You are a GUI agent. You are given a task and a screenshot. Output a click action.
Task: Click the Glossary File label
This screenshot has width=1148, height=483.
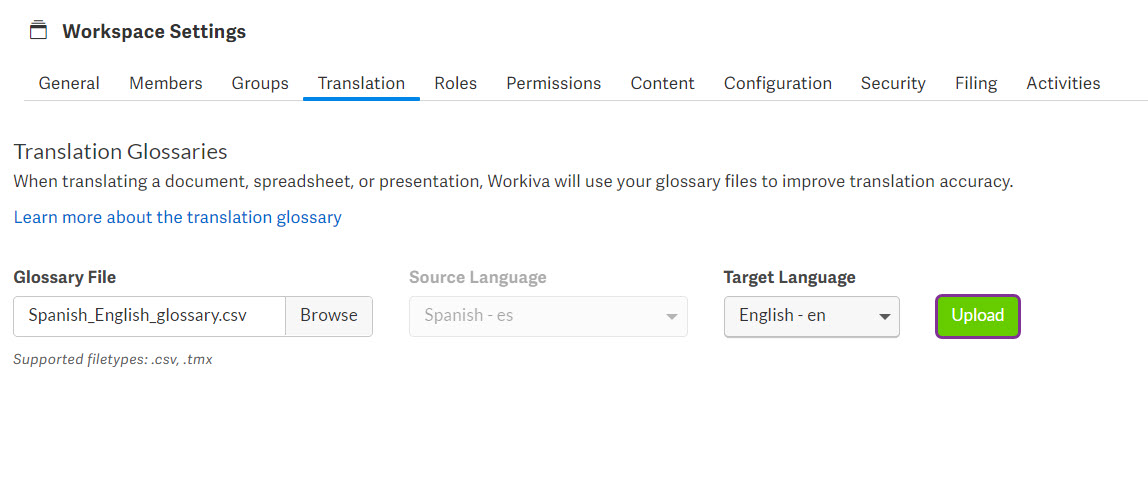pyautogui.click(x=64, y=277)
